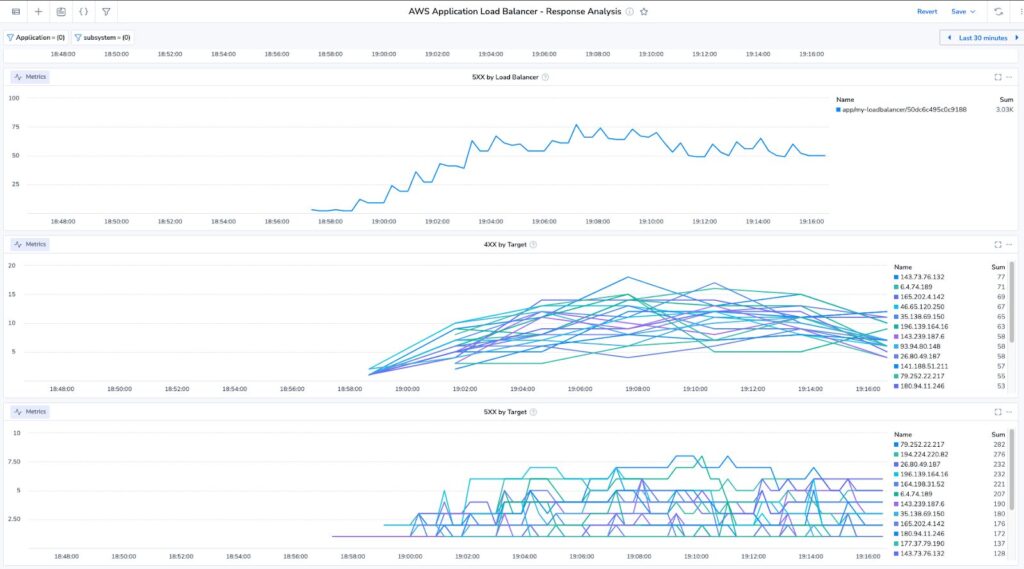Open the JSON curly braces editor
1024x569 pixels.
point(84,12)
